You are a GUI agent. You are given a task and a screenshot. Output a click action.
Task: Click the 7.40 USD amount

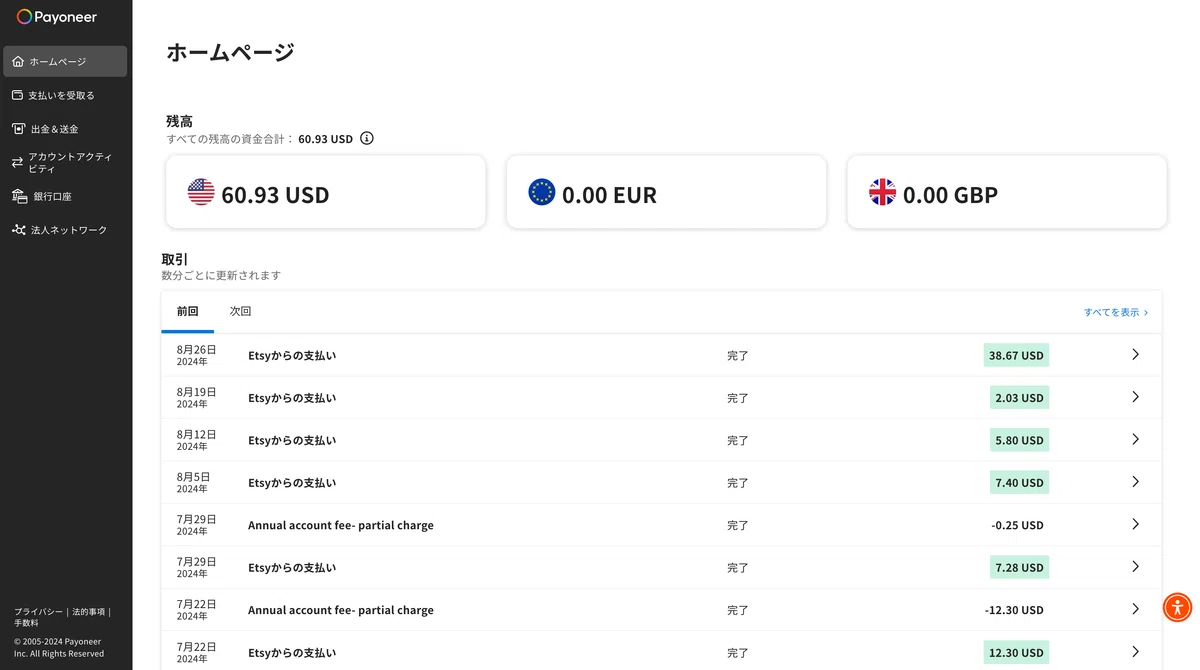(1019, 483)
